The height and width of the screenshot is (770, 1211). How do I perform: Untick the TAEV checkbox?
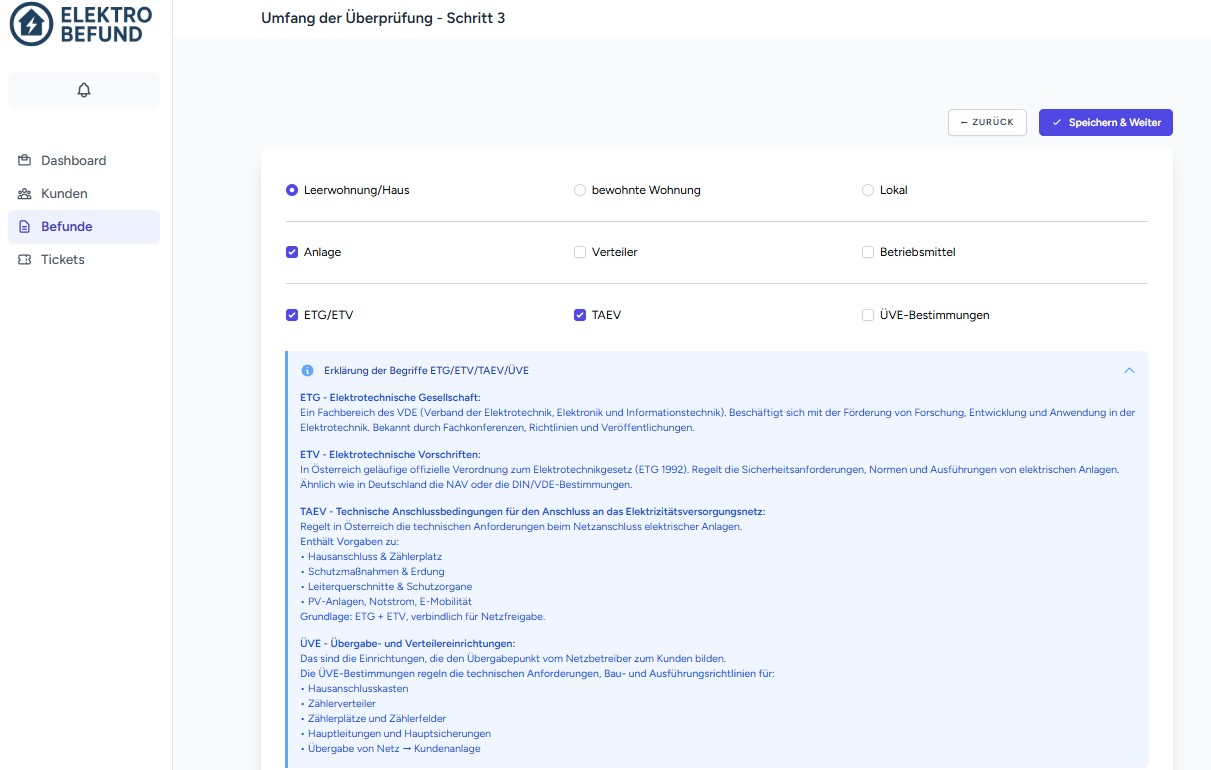580,315
